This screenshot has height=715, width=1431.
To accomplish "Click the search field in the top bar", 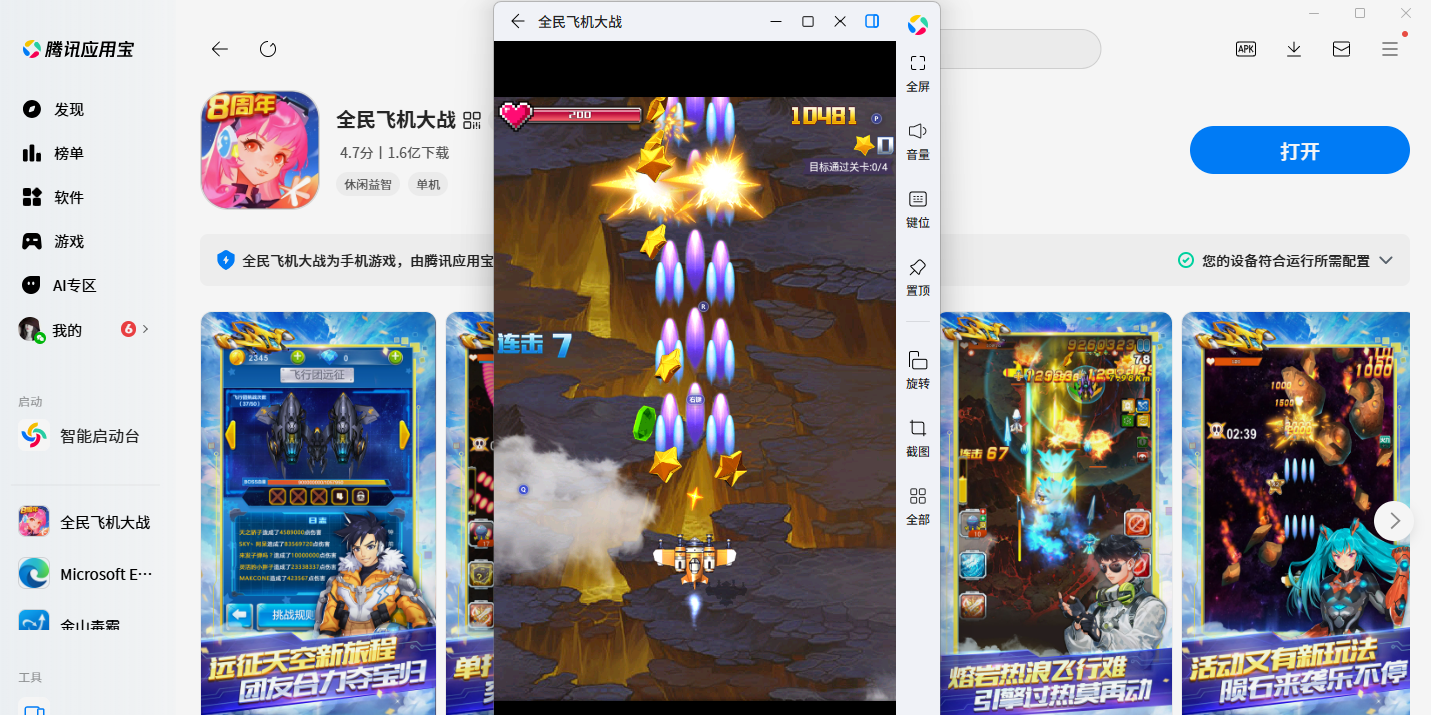I will tap(1018, 49).
